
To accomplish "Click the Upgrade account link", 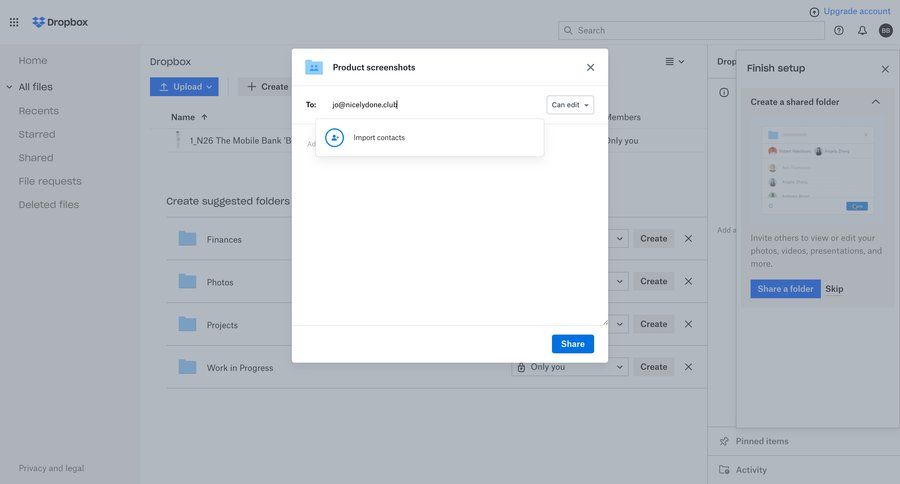I will [x=857, y=11].
